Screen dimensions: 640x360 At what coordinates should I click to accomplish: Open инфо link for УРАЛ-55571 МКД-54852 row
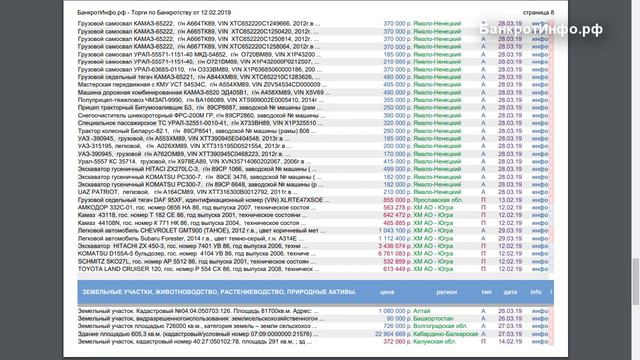click(540, 54)
